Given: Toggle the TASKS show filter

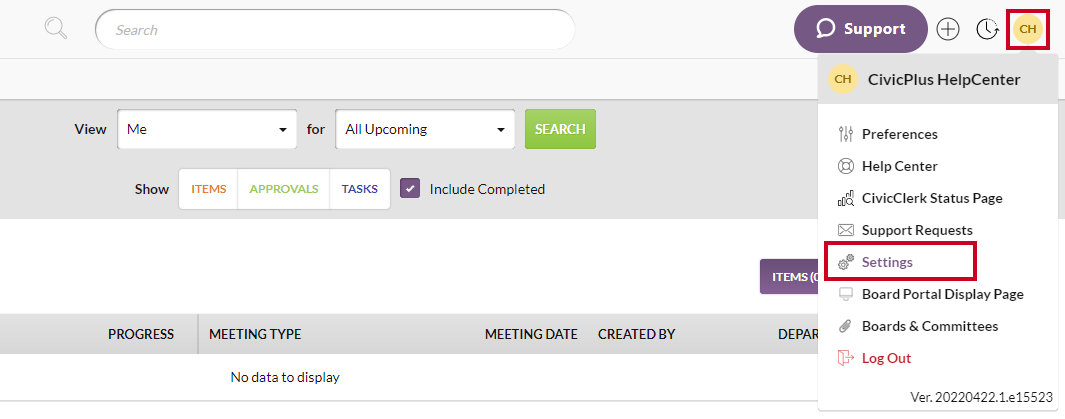Looking at the screenshot, I should point(360,189).
